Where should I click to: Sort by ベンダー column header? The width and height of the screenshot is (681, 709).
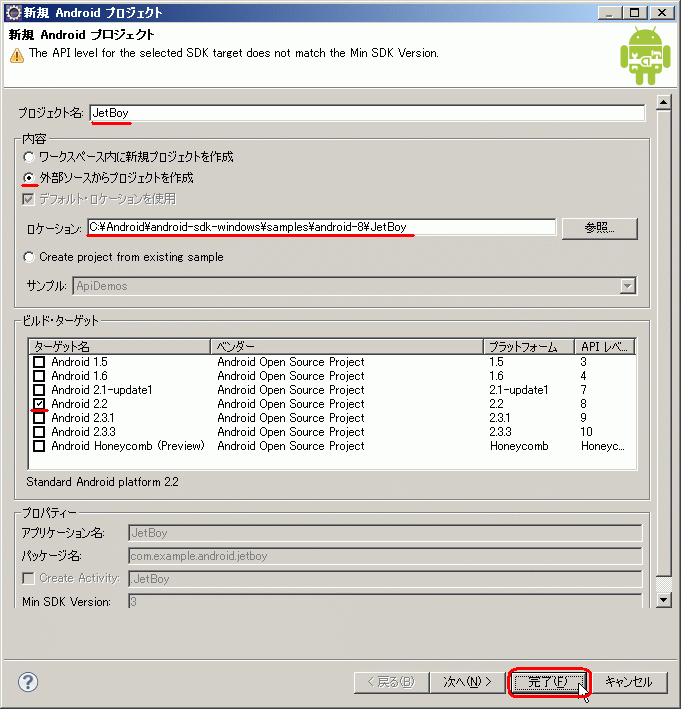(x=347, y=346)
